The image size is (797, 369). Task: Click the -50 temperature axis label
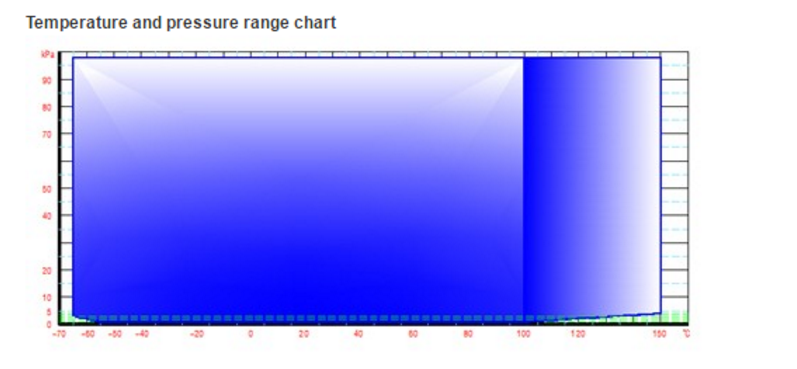[x=115, y=334]
